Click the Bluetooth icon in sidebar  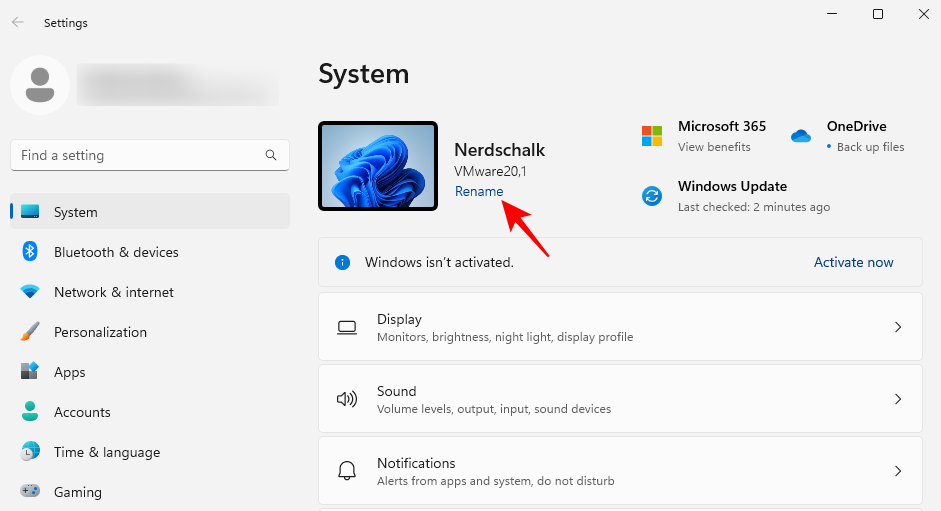(30, 251)
